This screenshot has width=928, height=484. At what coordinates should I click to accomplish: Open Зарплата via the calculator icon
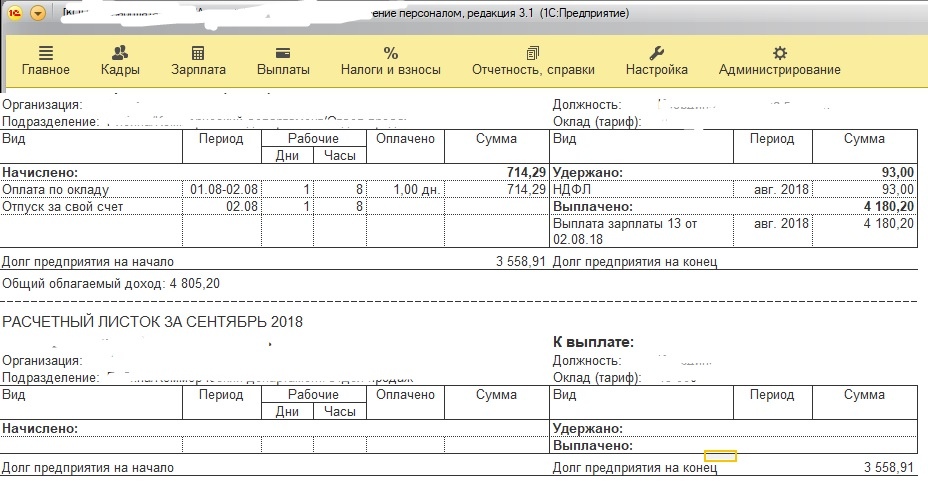198,53
